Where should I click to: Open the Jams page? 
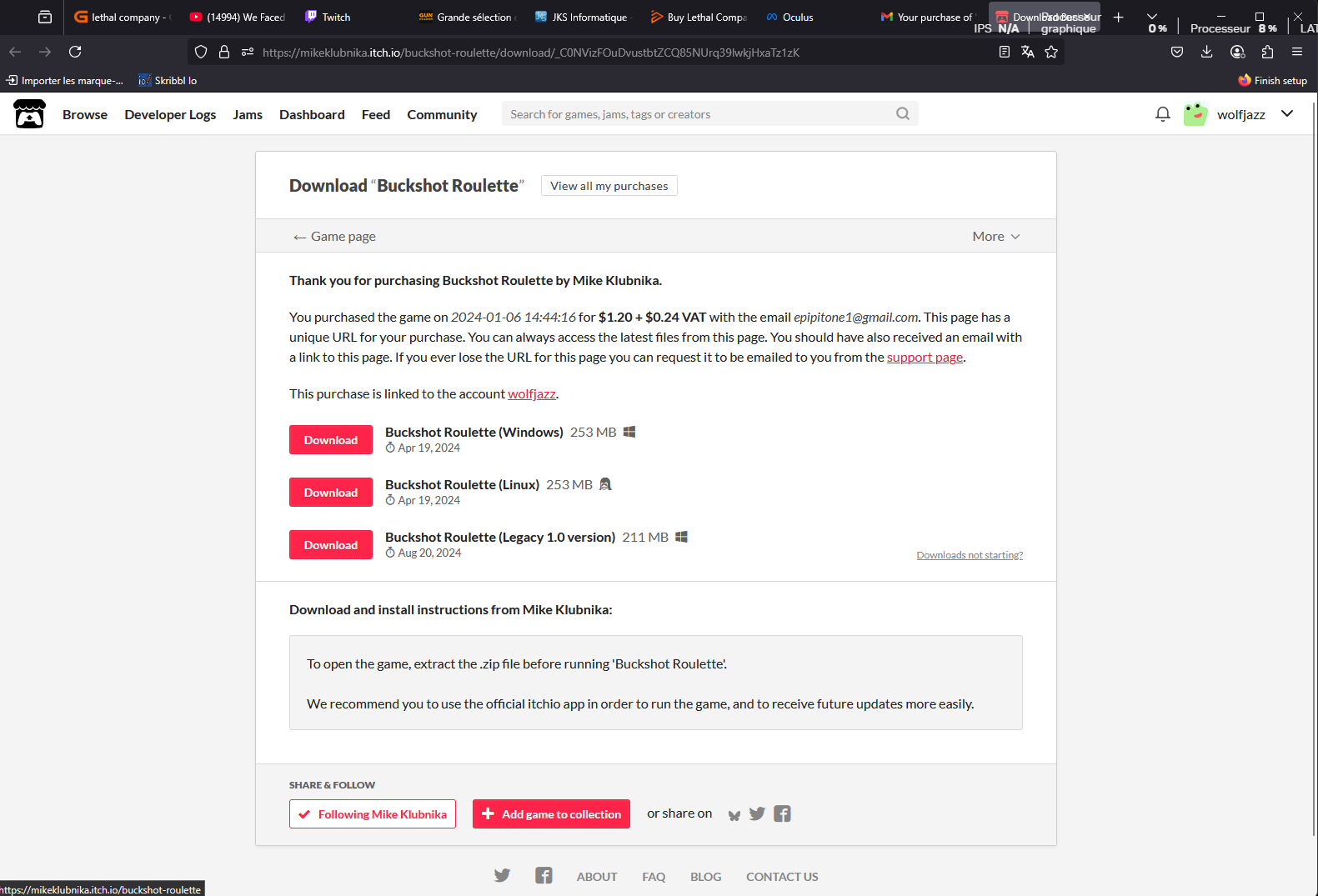(248, 115)
